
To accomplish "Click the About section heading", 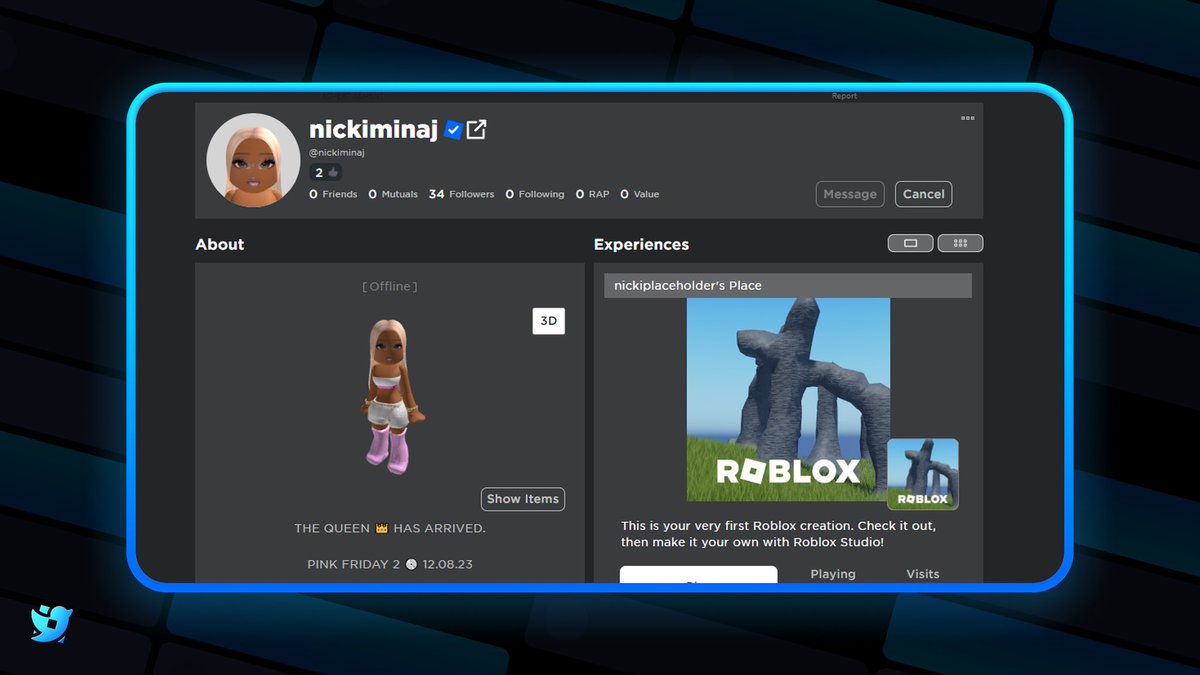I will pos(220,244).
